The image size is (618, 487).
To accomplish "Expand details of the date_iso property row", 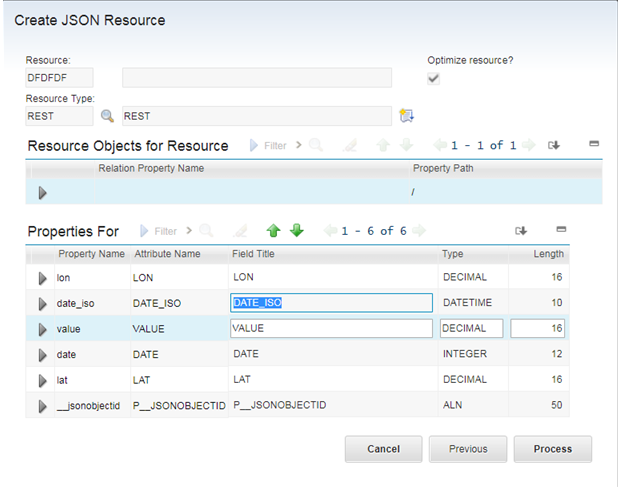I will 43,304.
